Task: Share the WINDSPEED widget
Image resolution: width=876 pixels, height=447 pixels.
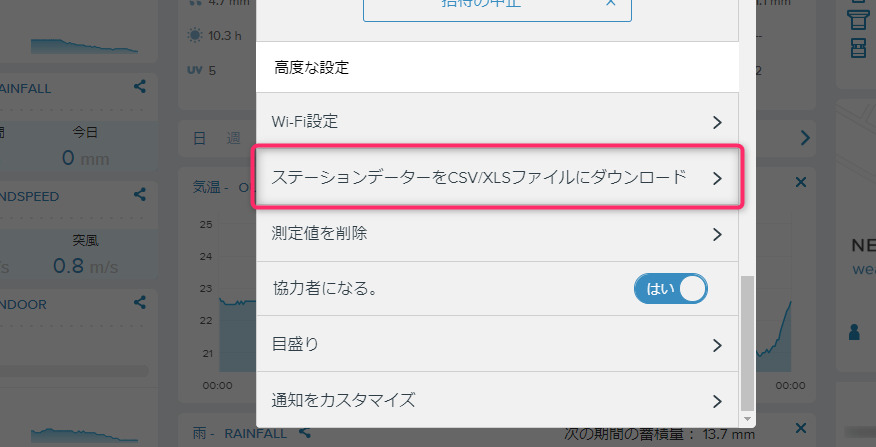Action: [x=140, y=194]
